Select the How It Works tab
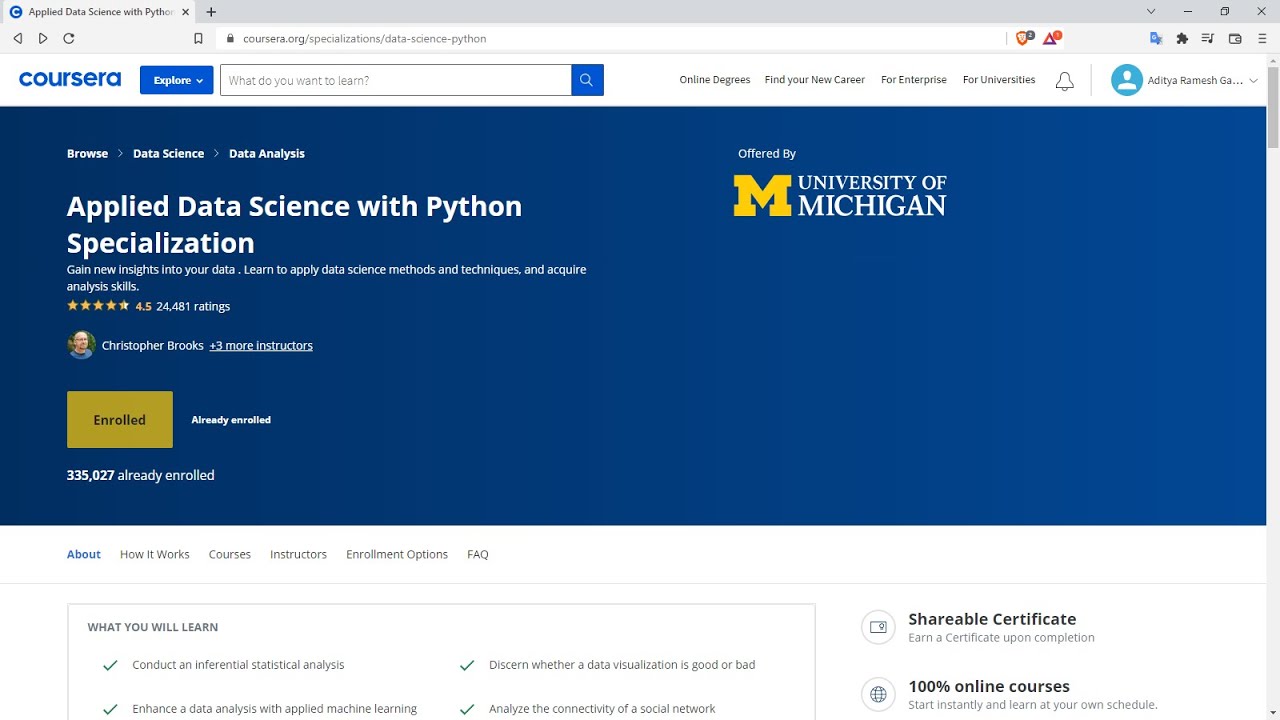The image size is (1280, 720). pyautogui.click(x=155, y=554)
